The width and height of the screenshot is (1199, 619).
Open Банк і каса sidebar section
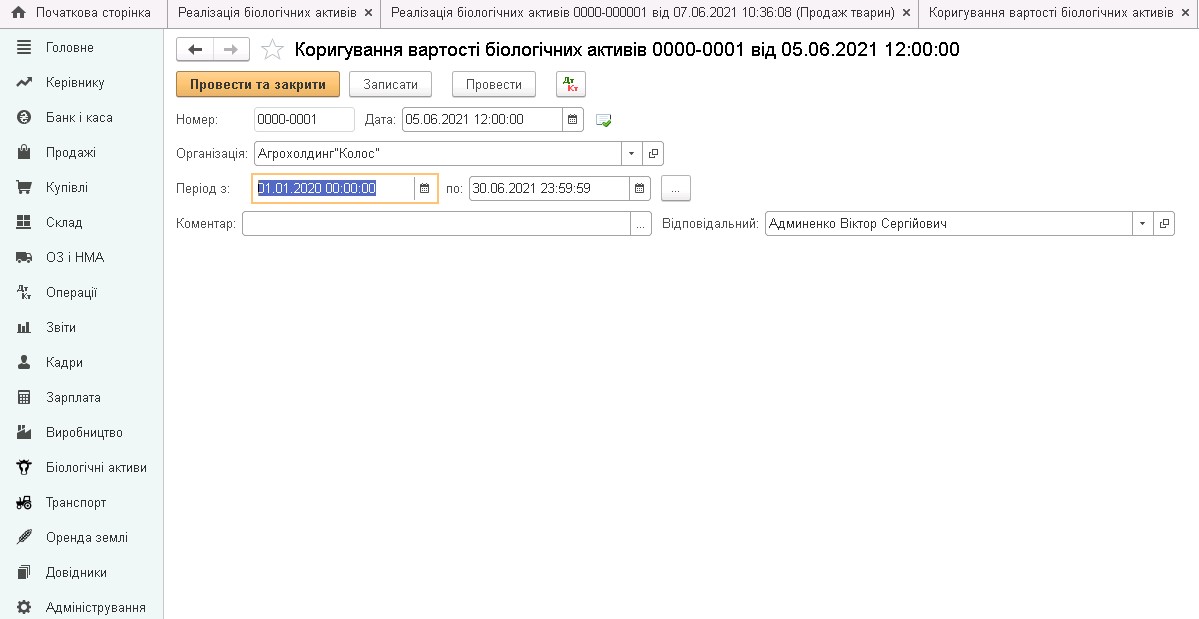79,117
